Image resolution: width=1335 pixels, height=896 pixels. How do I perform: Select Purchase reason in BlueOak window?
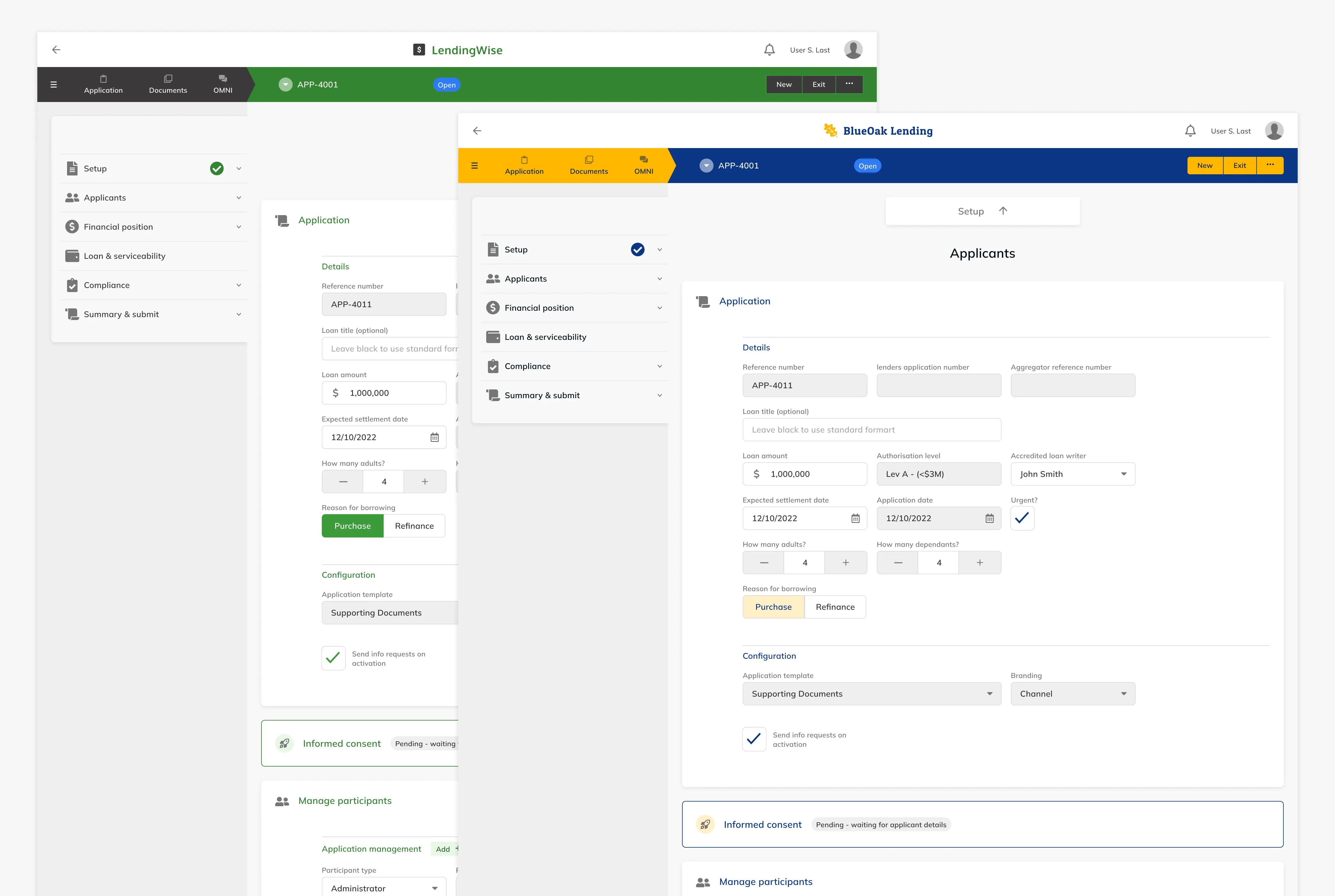click(x=773, y=607)
